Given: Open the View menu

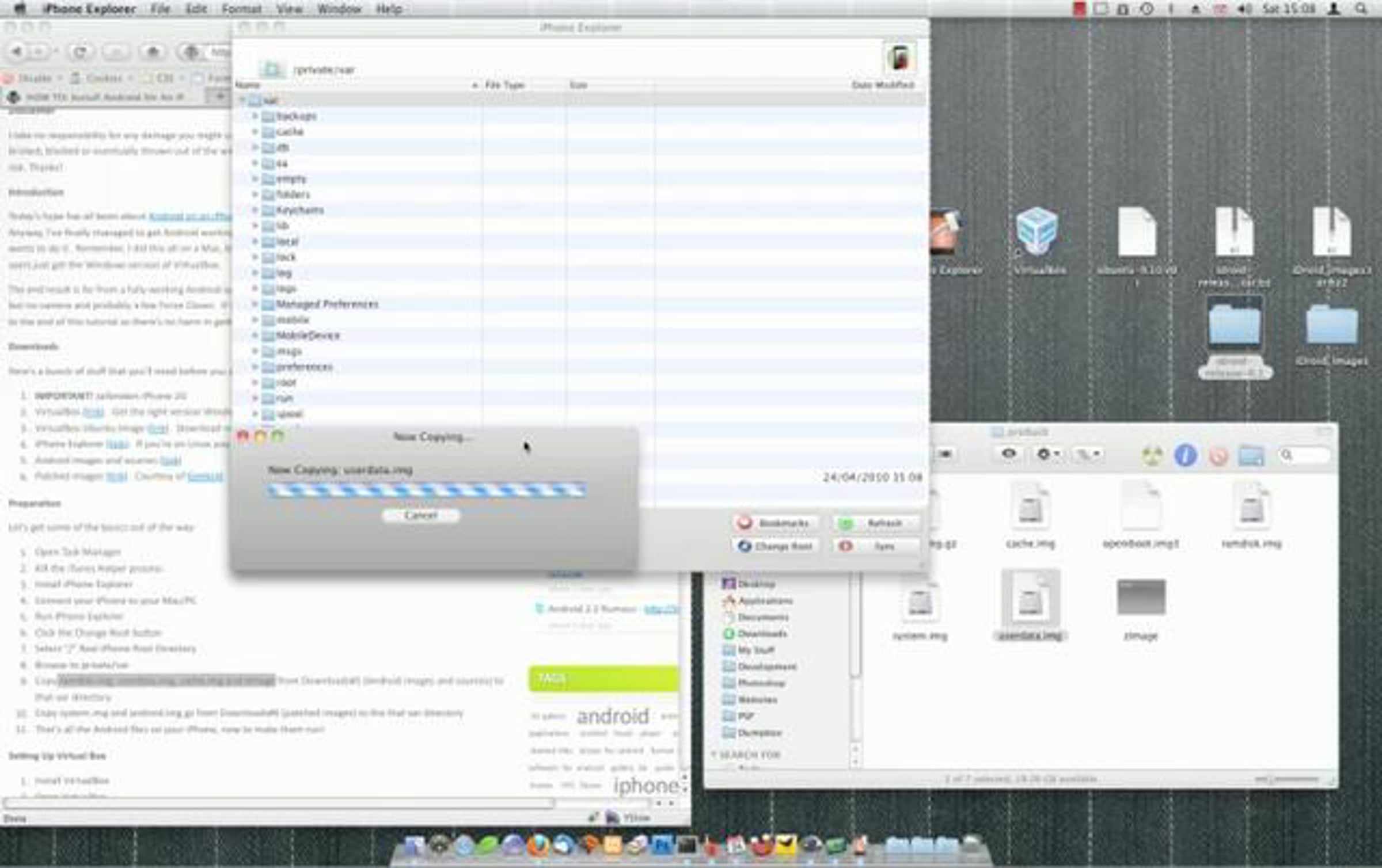Looking at the screenshot, I should [x=290, y=9].
